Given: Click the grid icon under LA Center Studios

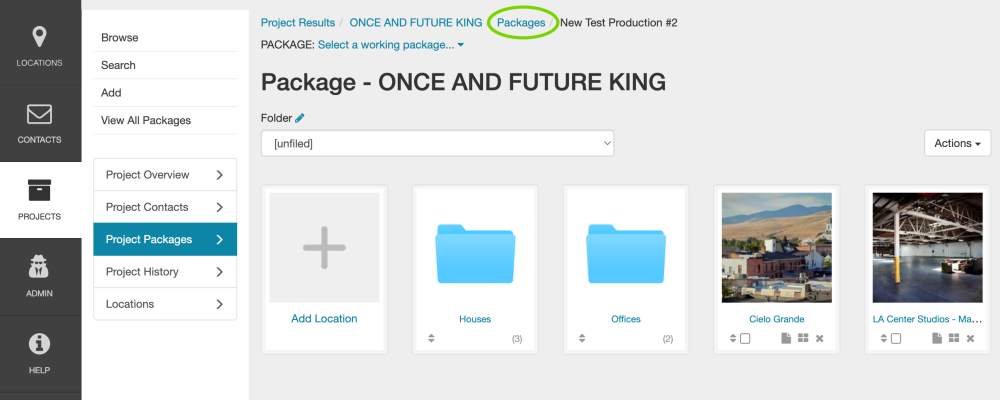Looking at the screenshot, I should pos(954,339).
